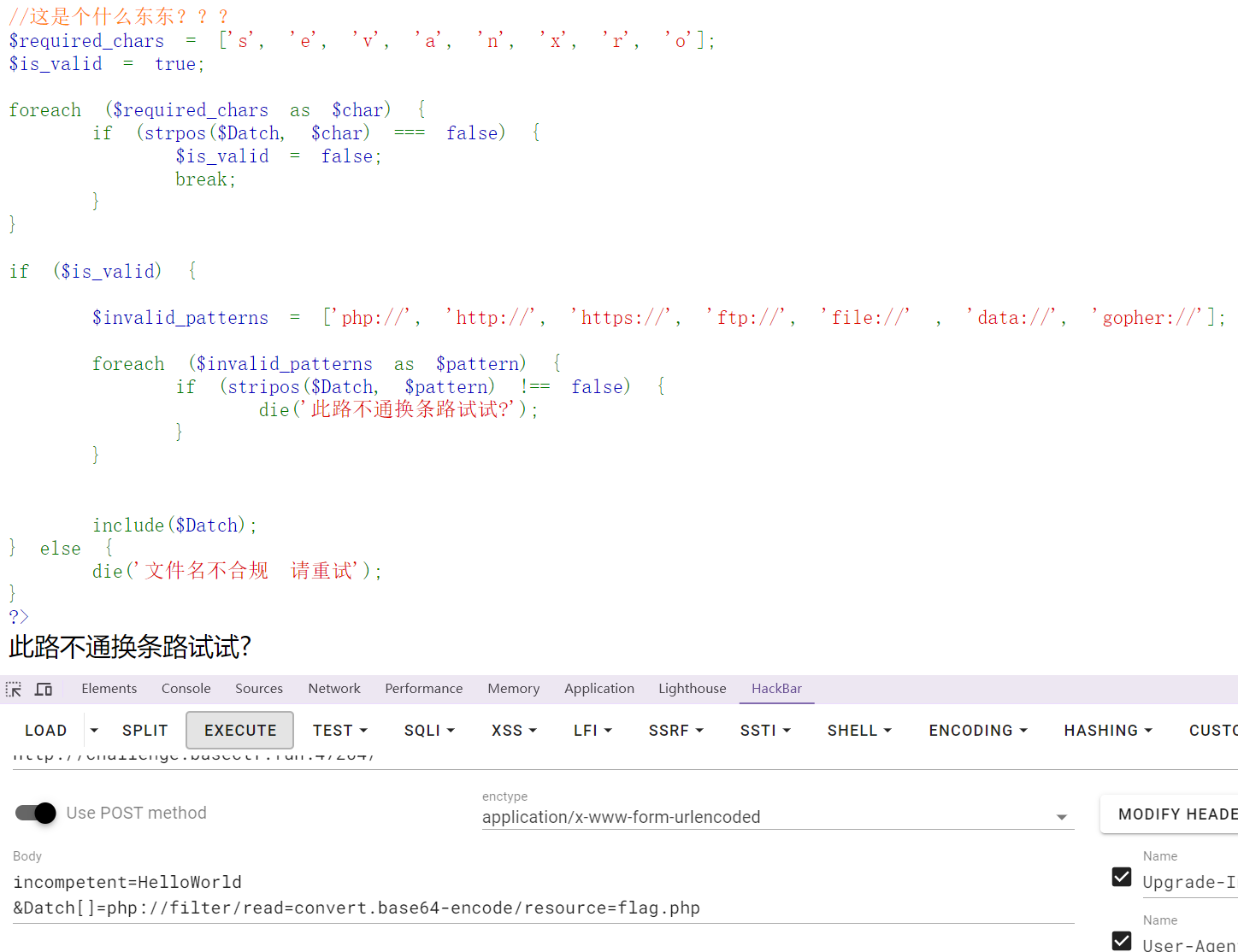Select the HackBar tab

tap(776, 689)
